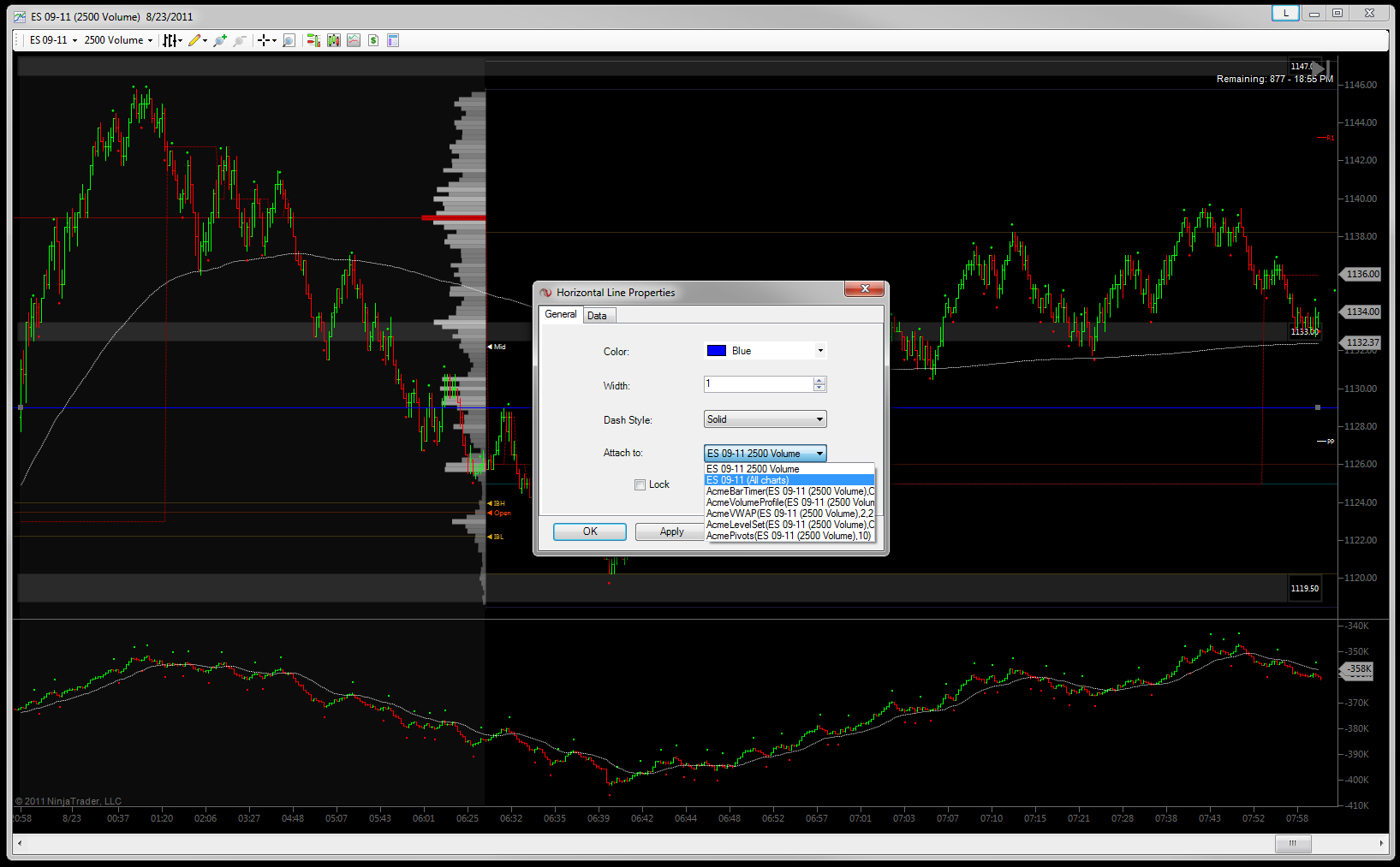This screenshot has height=867, width=1400.
Task: Select ES 09-11 2500 Volume list option
Action: (789, 469)
